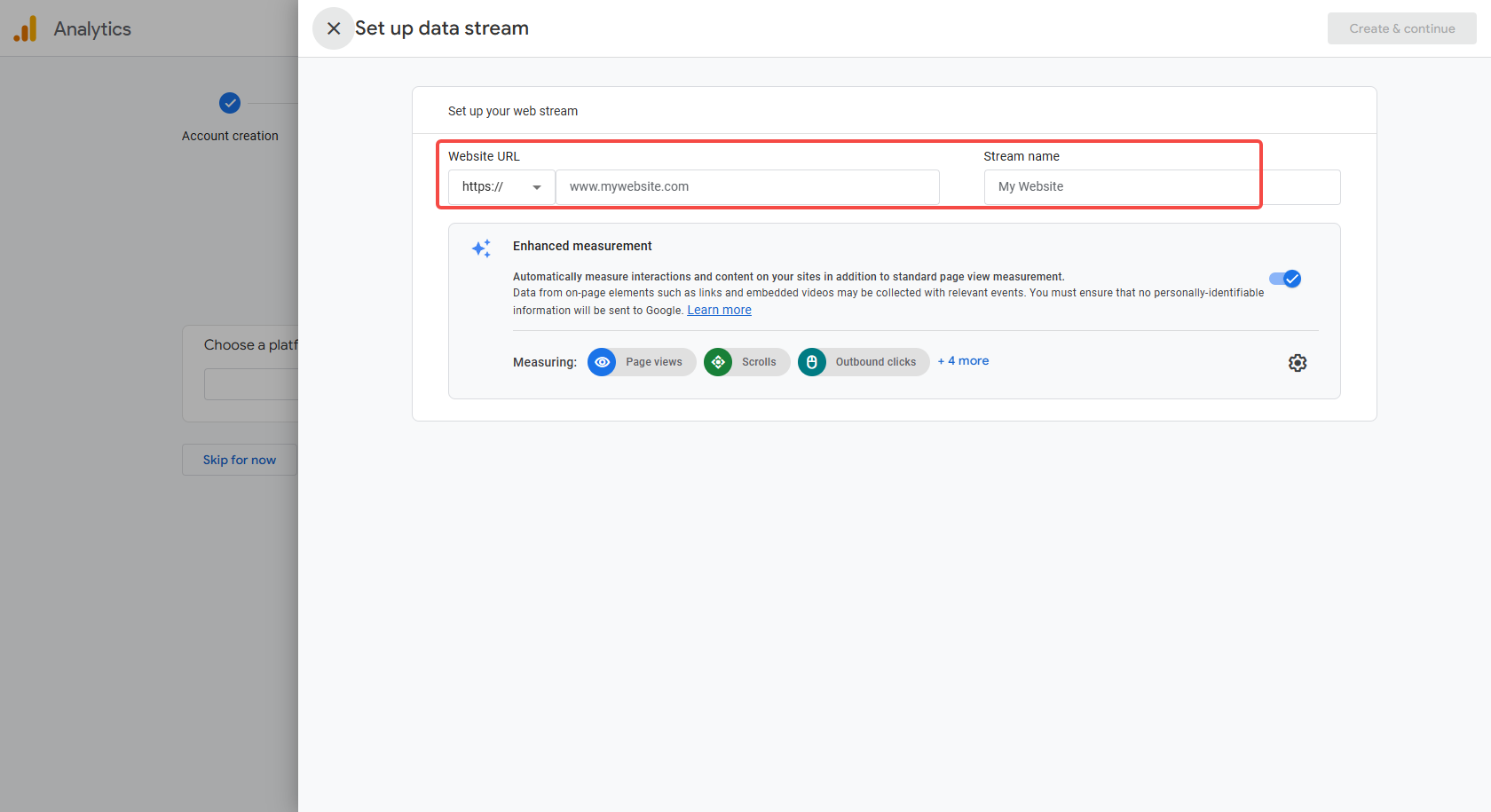Click the Page views chip label
Image resolution: width=1491 pixels, height=812 pixels.
click(x=654, y=362)
